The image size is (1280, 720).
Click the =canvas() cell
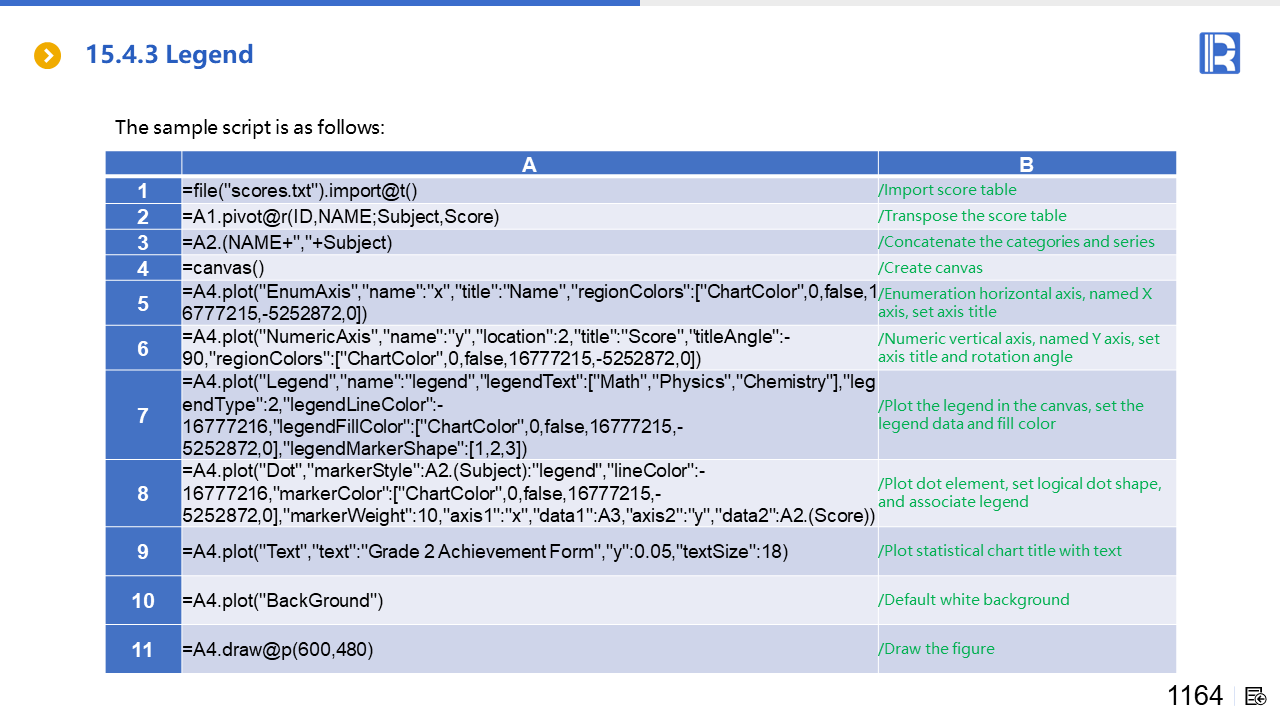coord(223,268)
